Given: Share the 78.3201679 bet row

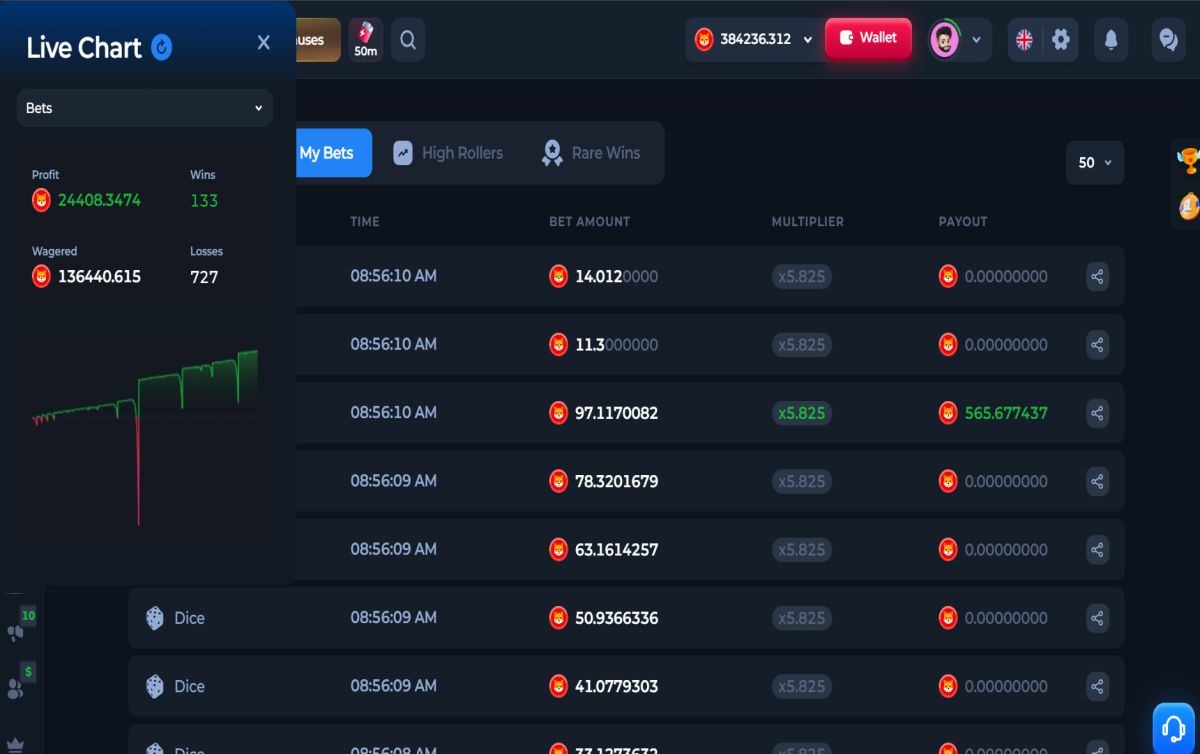Looking at the screenshot, I should (x=1098, y=481).
